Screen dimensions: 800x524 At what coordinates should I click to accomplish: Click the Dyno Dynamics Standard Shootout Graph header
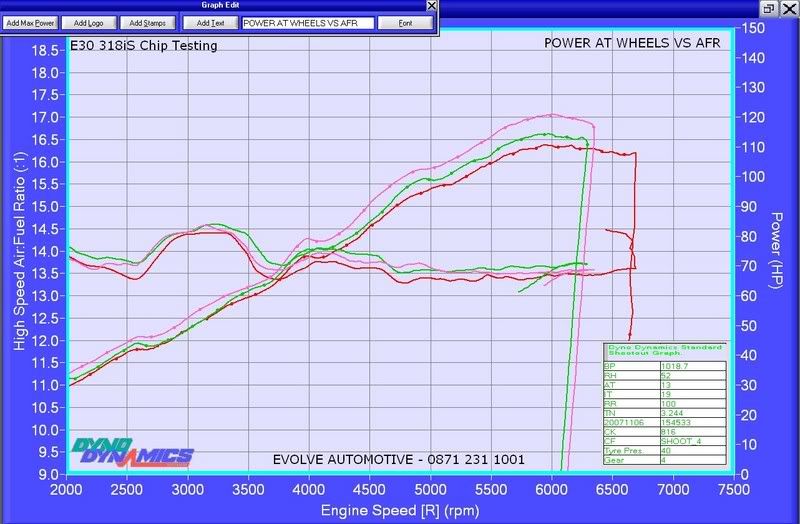665,351
